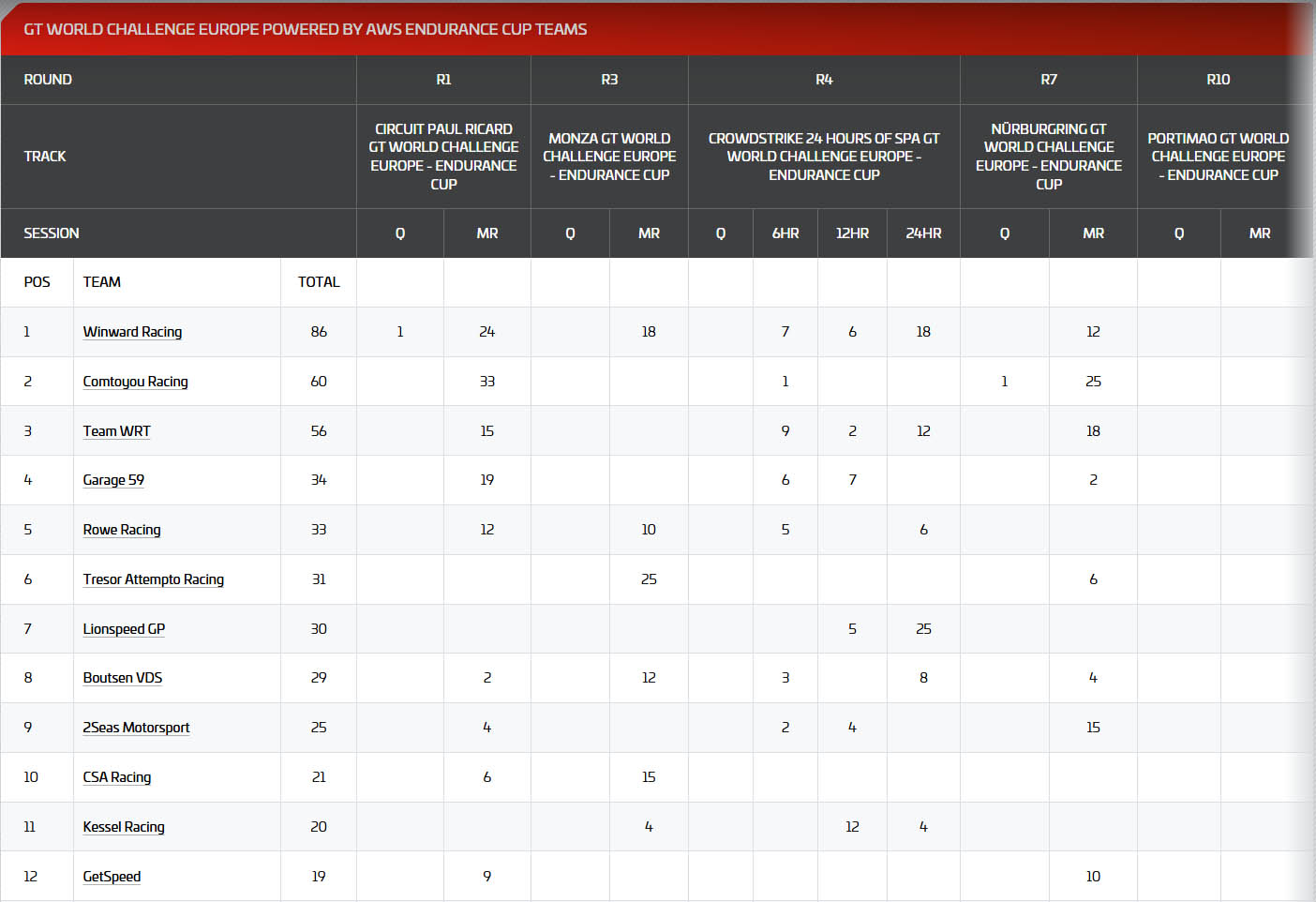The width and height of the screenshot is (1316, 902).
Task: Open the Lionspeed GP team link
Action: [x=124, y=629]
